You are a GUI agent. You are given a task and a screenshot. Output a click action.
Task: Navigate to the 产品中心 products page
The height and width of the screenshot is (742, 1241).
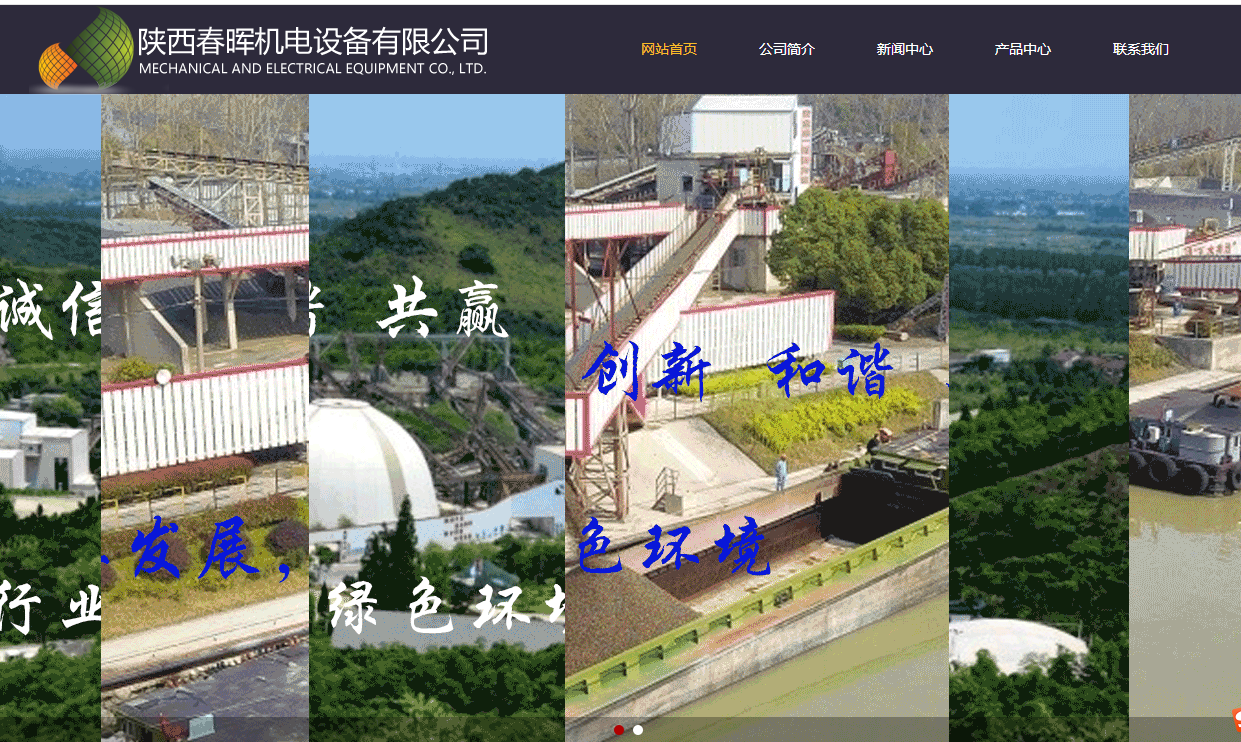[1022, 49]
